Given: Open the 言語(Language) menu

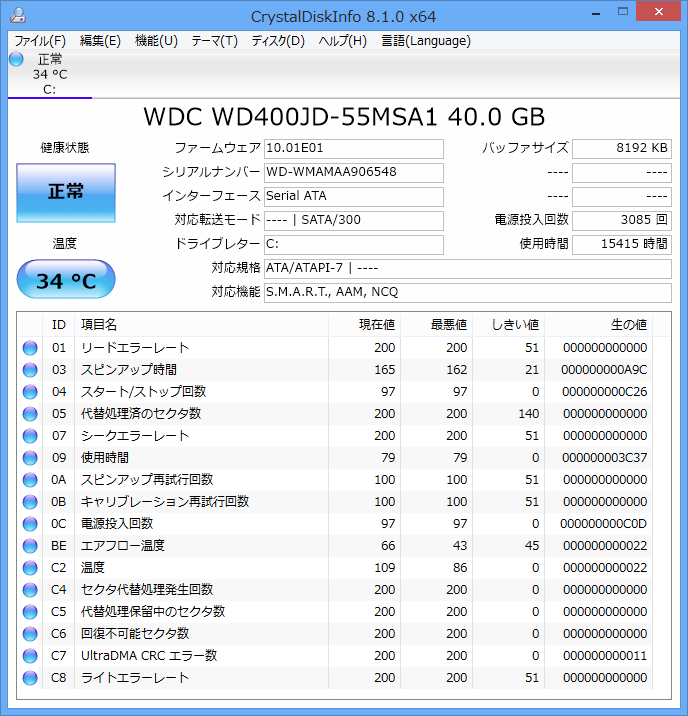Looking at the screenshot, I should tap(425, 41).
